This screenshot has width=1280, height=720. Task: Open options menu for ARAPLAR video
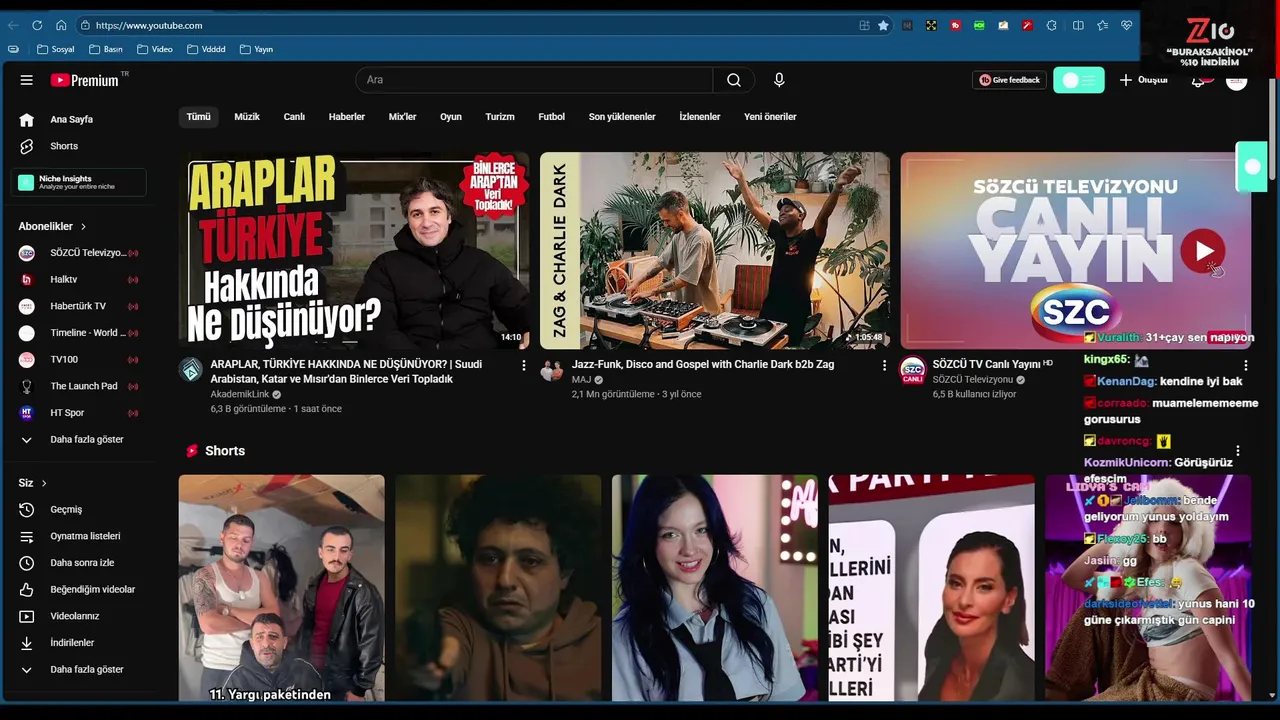pos(523,366)
